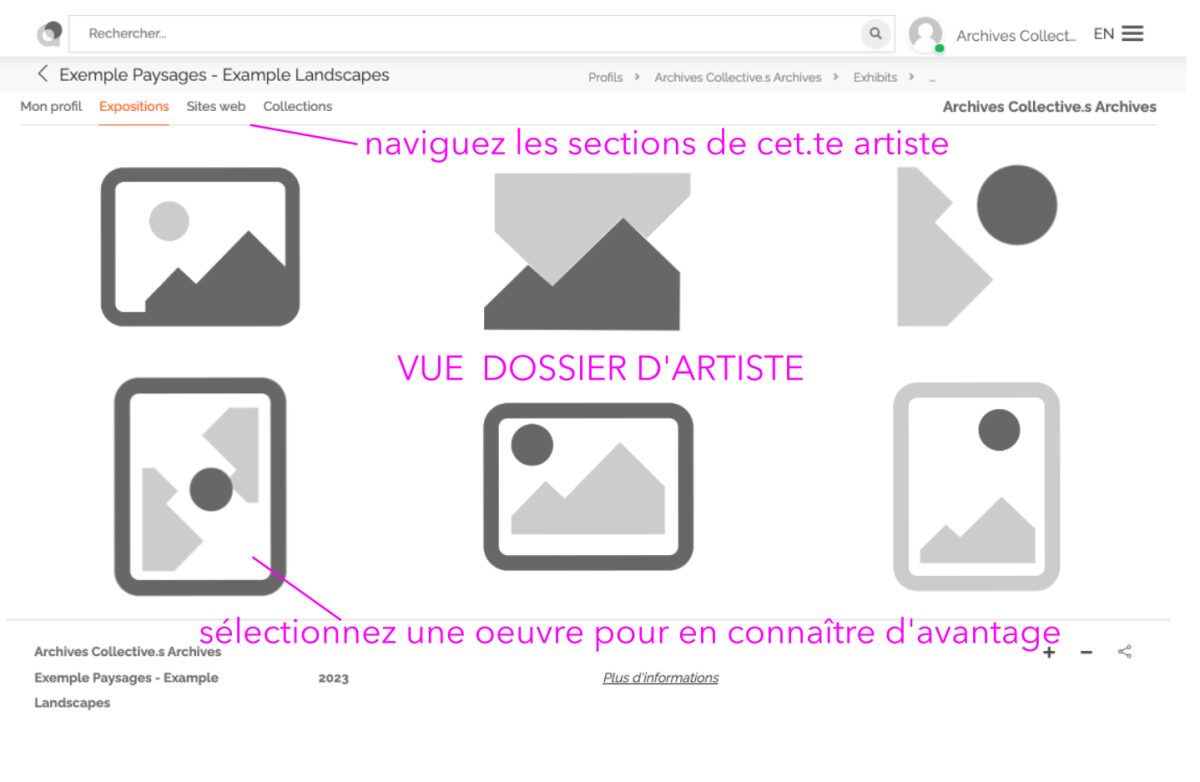The height and width of the screenshot is (782, 1200).
Task: Open the user avatar icon
Action: click(x=925, y=33)
